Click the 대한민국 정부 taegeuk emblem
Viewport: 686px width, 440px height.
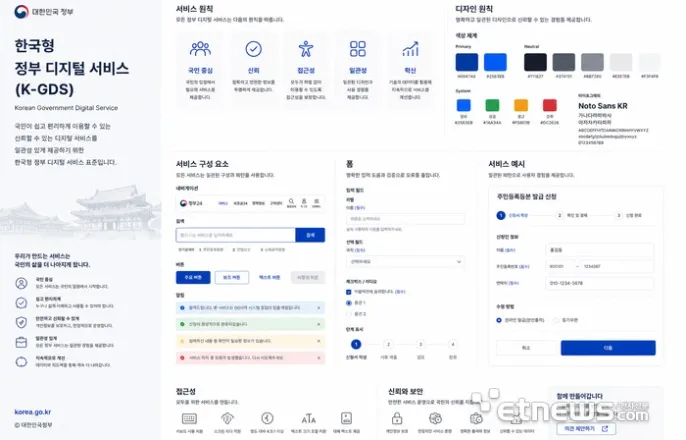click(x=21, y=11)
